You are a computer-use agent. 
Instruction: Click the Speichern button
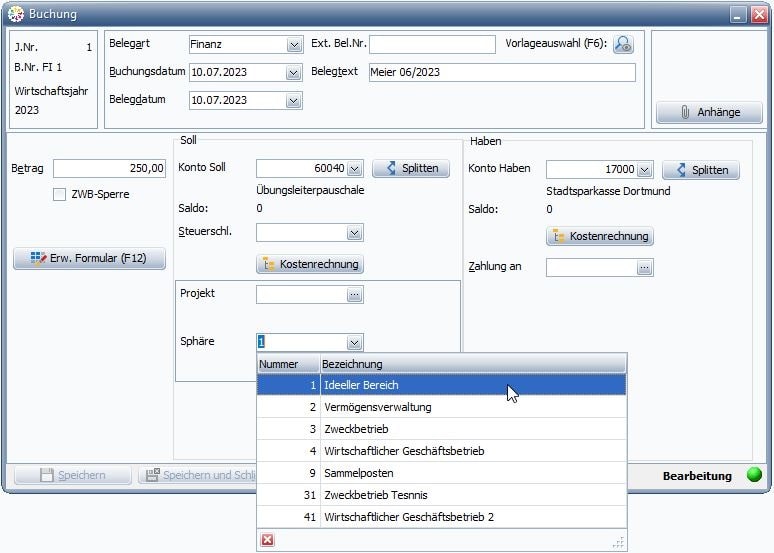[71, 476]
